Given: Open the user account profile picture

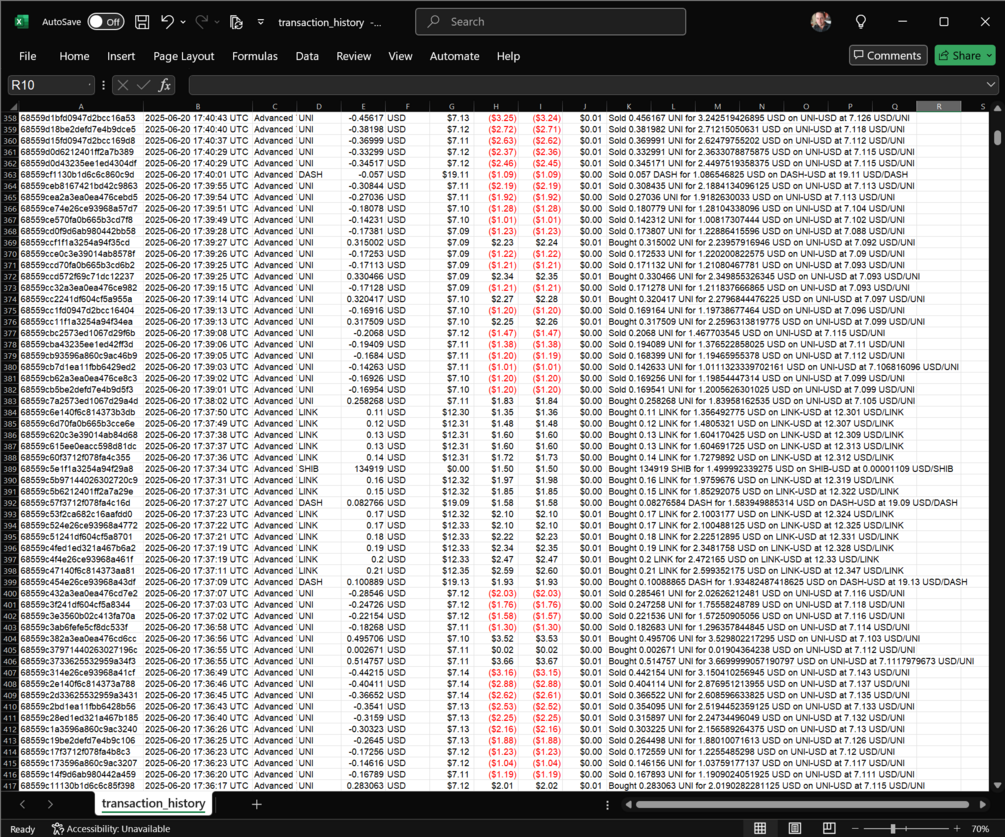Looking at the screenshot, I should (821, 21).
